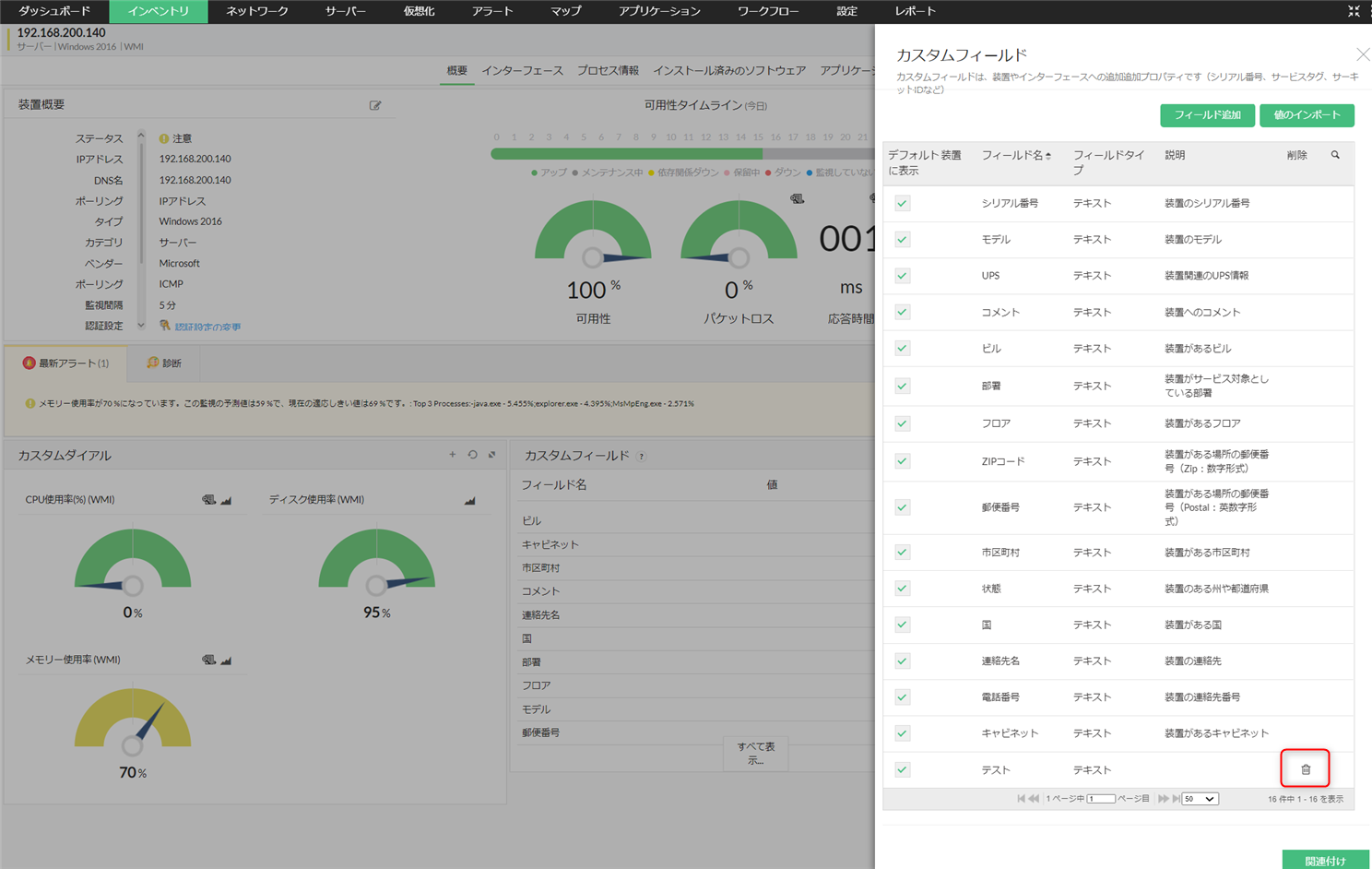Click the plus icon in カスタムダイアル panel
The height and width of the screenshot is (869, 1372).
pos(452,455)
